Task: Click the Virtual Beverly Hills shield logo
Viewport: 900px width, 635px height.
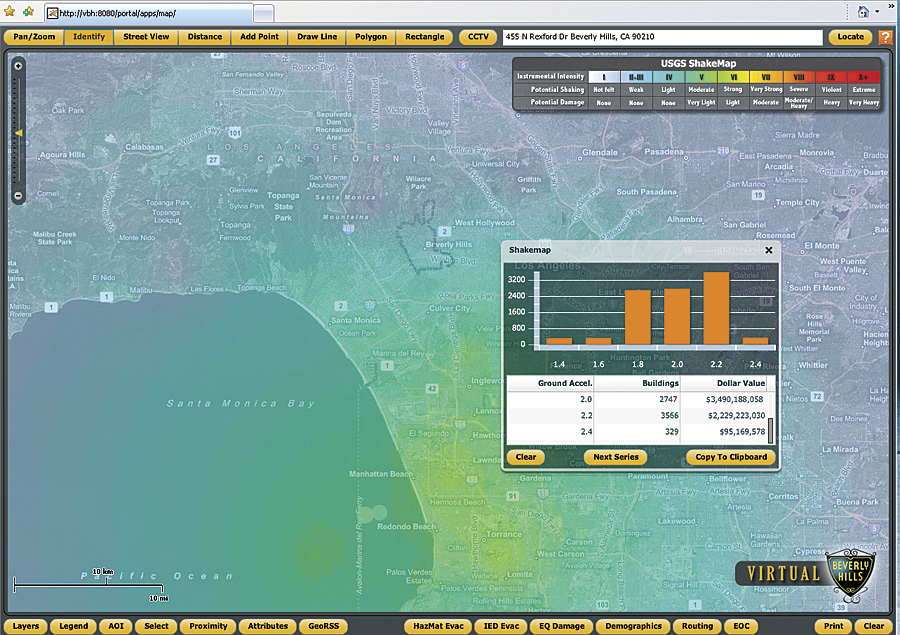Action: pyautogui.click(x=850, y=576)
